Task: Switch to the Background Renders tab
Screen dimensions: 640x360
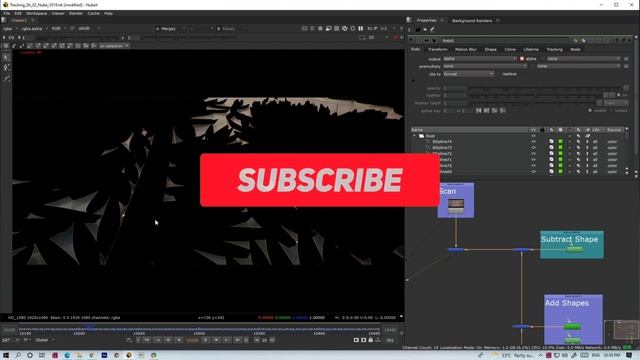Action: click(x=472, y=20)
